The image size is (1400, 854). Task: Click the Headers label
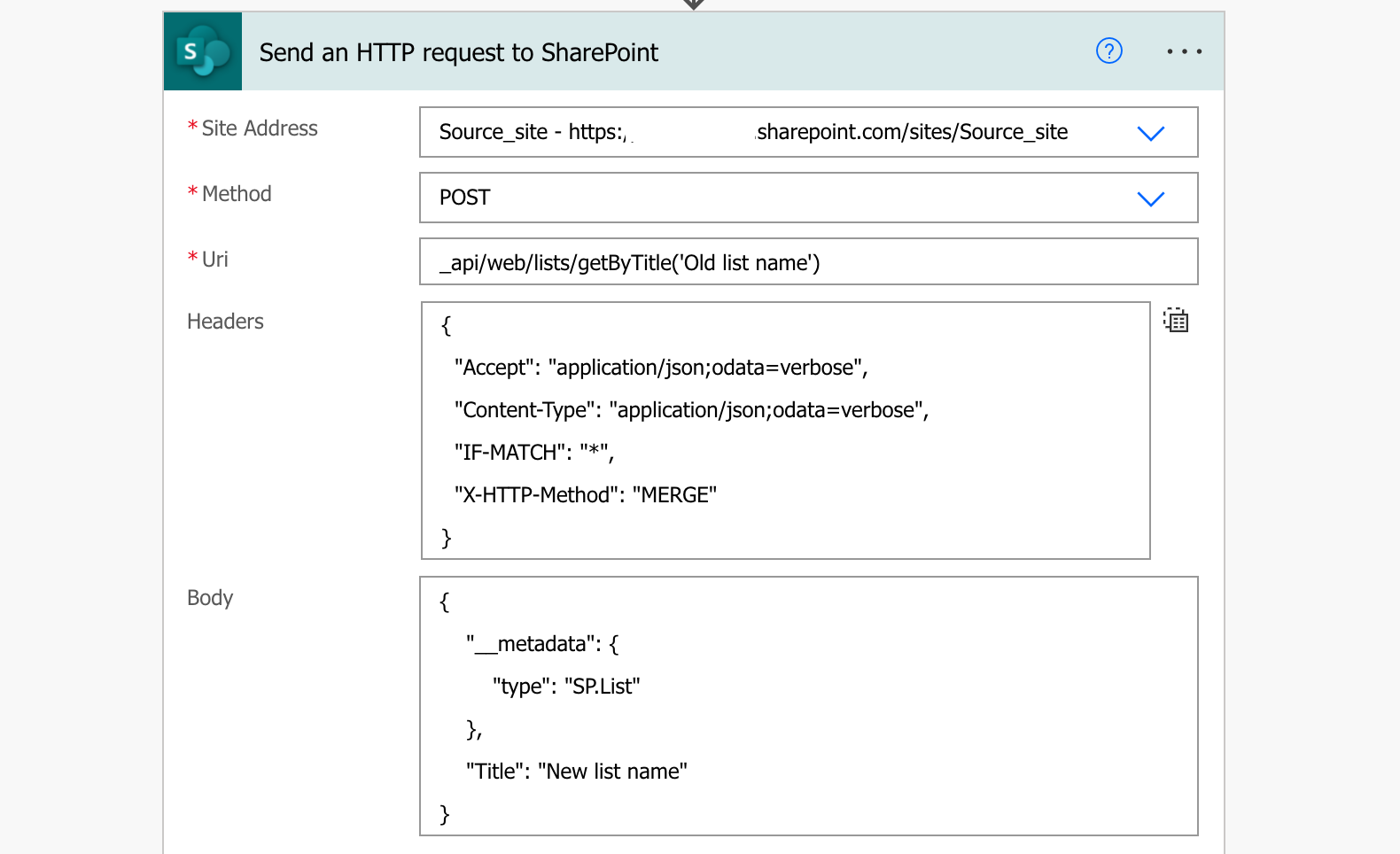[x=225, y=322]
